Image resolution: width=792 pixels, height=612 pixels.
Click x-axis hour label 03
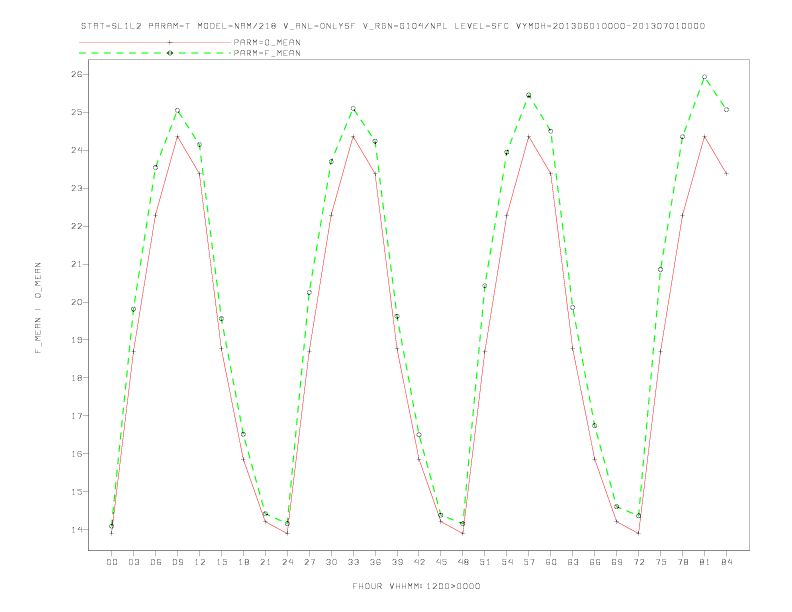click(133, 562)
